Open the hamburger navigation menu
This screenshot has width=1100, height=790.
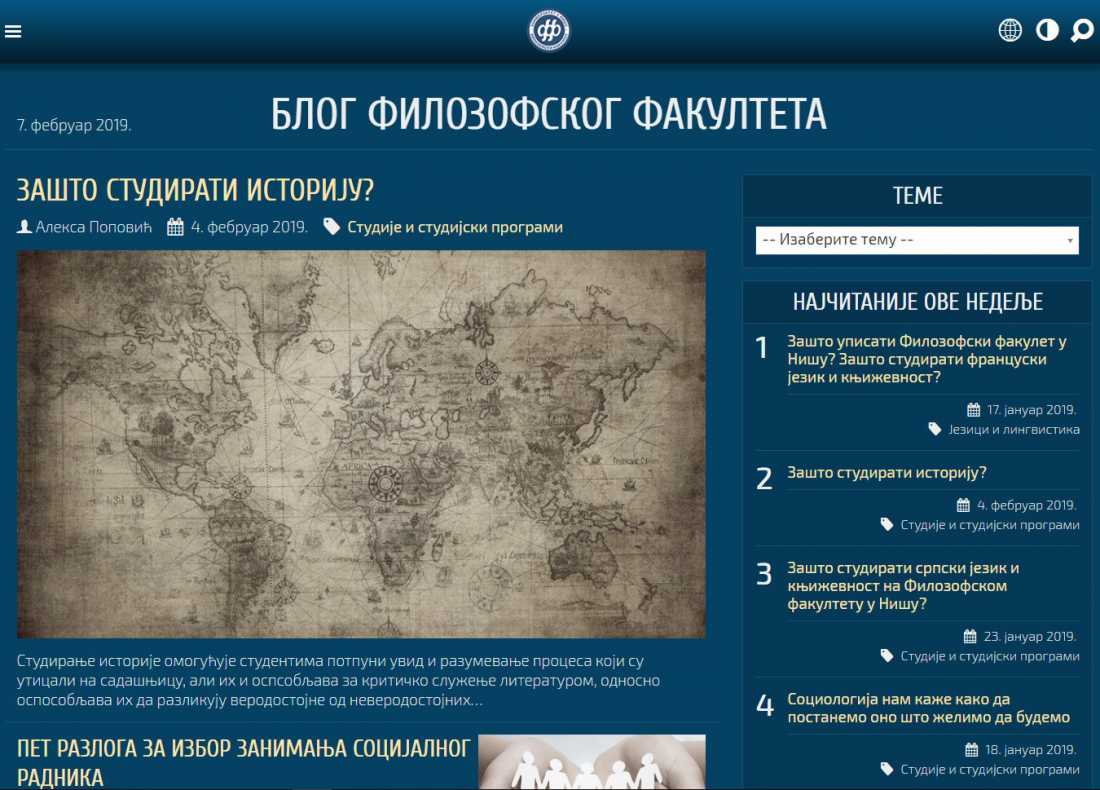13,31
